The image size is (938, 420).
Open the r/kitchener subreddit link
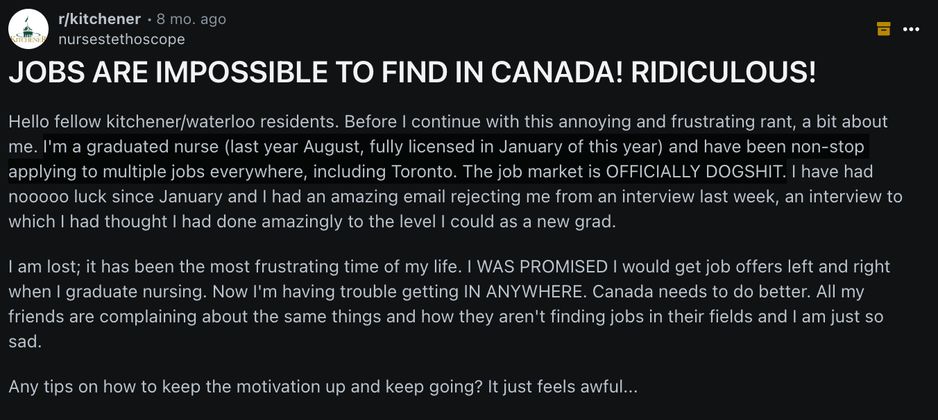(x=99, y=19)
